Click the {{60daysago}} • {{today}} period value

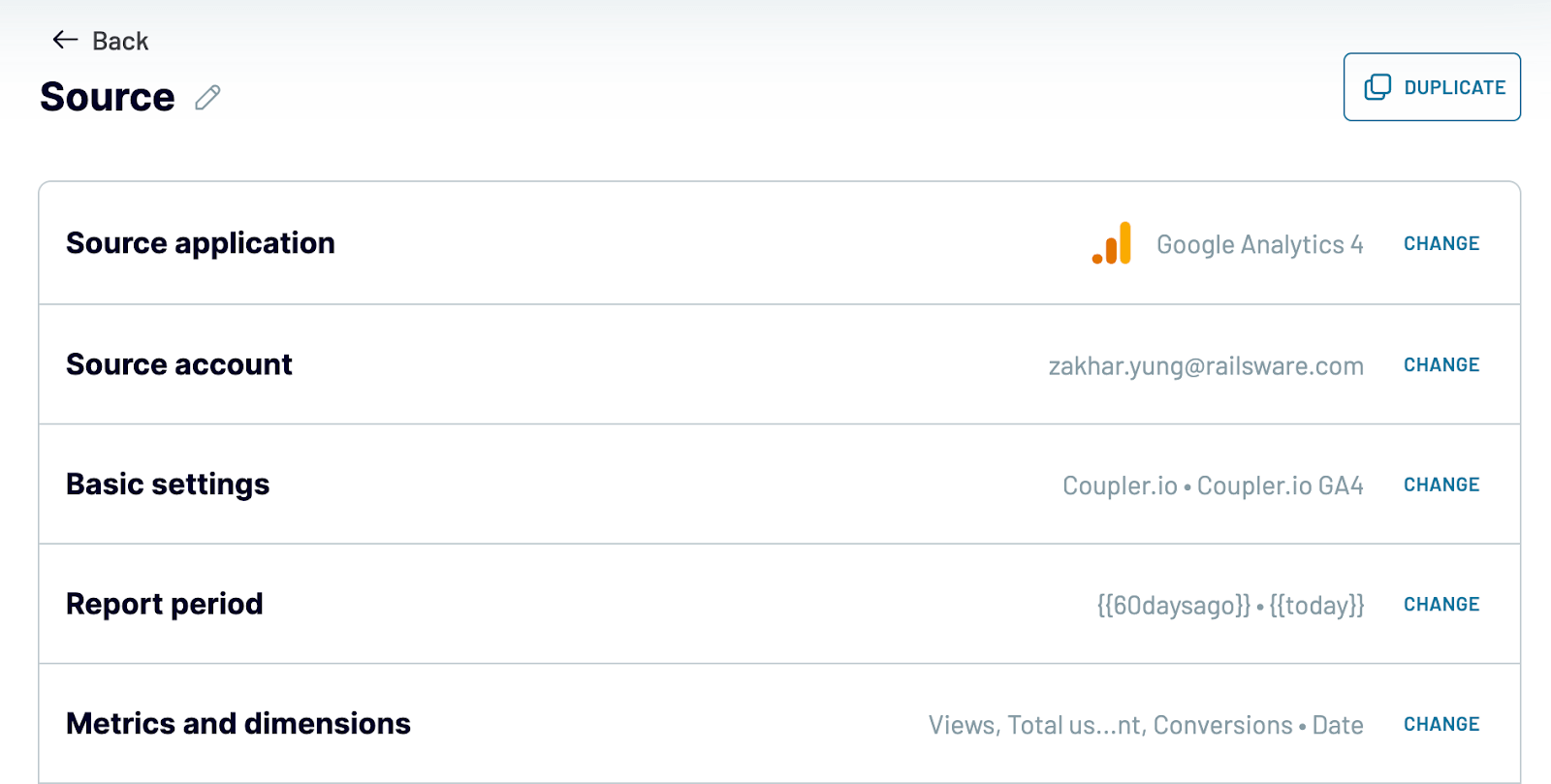[x=1230, y=606]
